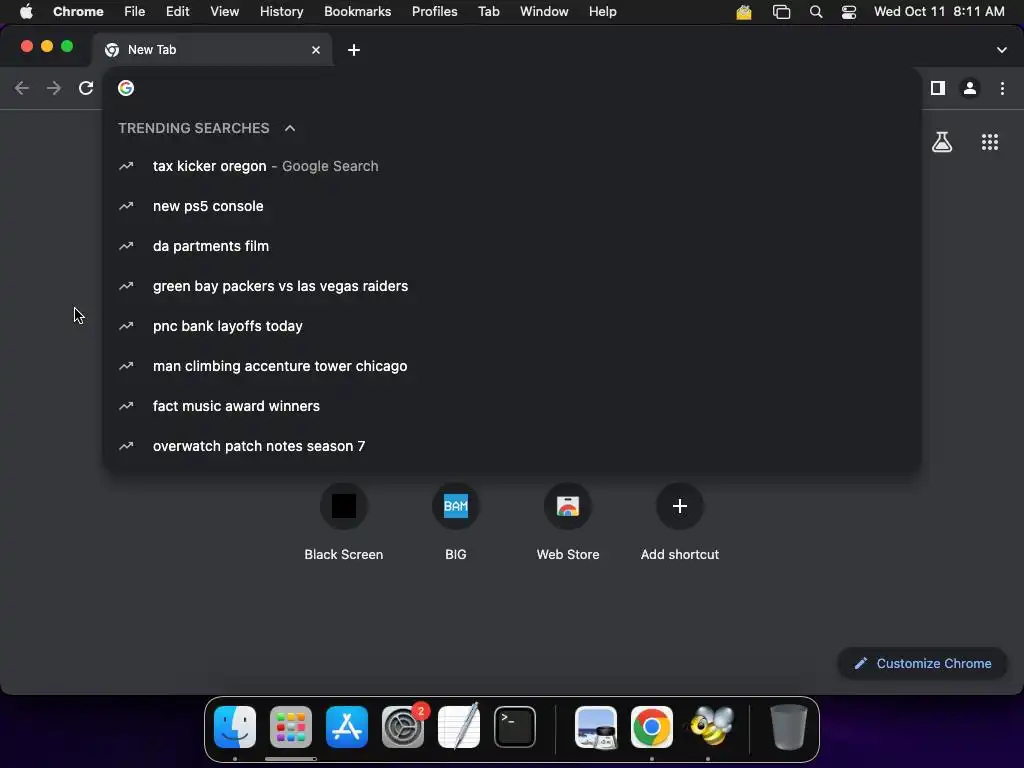Open Chrome Labs flask icon
The image size is (1024, 768).
(x=942, y=142)
